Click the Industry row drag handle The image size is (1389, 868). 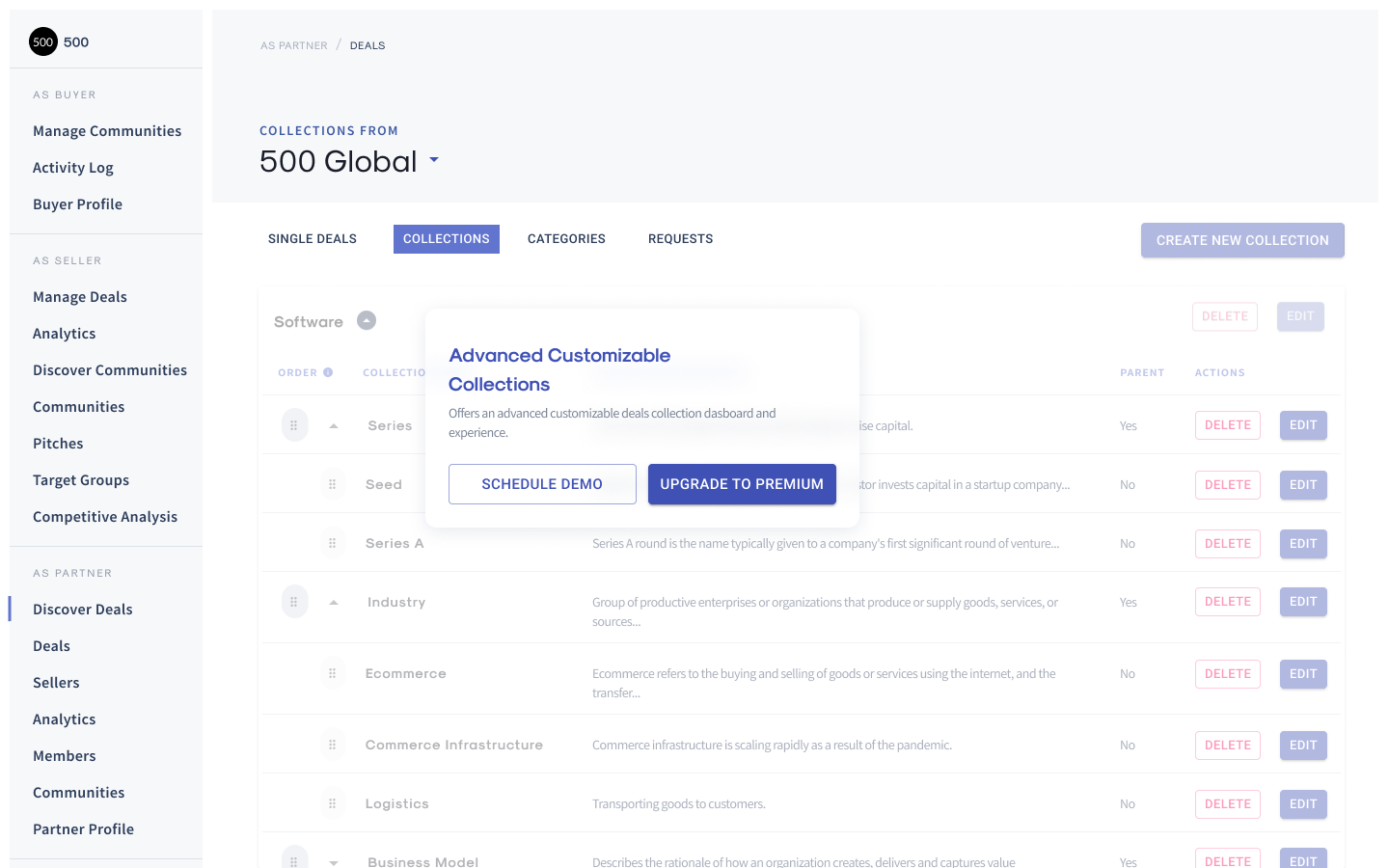pos(294,602)
